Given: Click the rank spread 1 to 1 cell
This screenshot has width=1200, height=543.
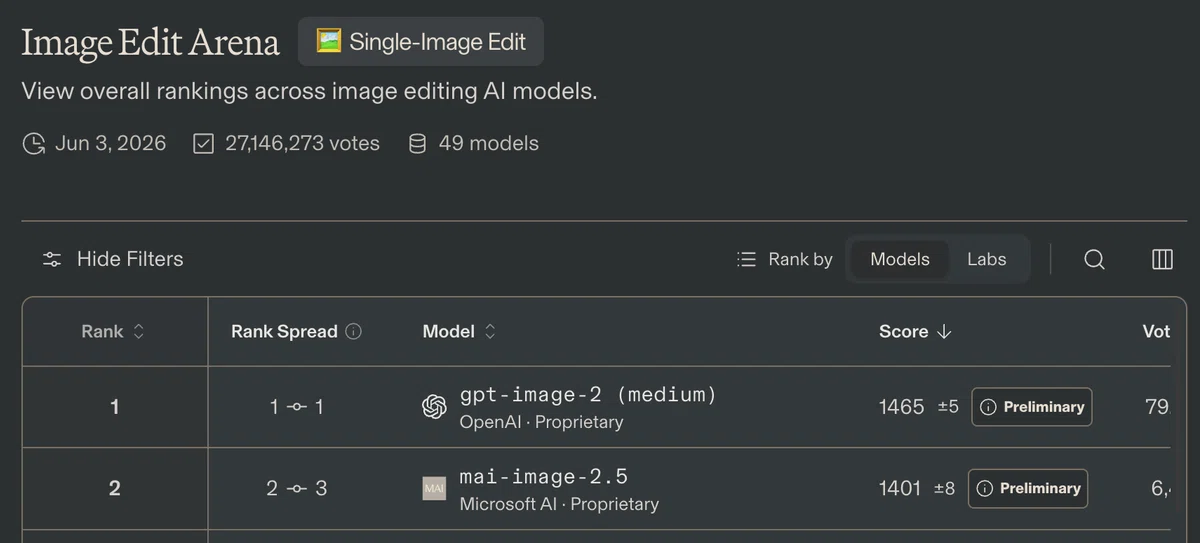Looking at the screenshot, I should click(x=297, y=407).
